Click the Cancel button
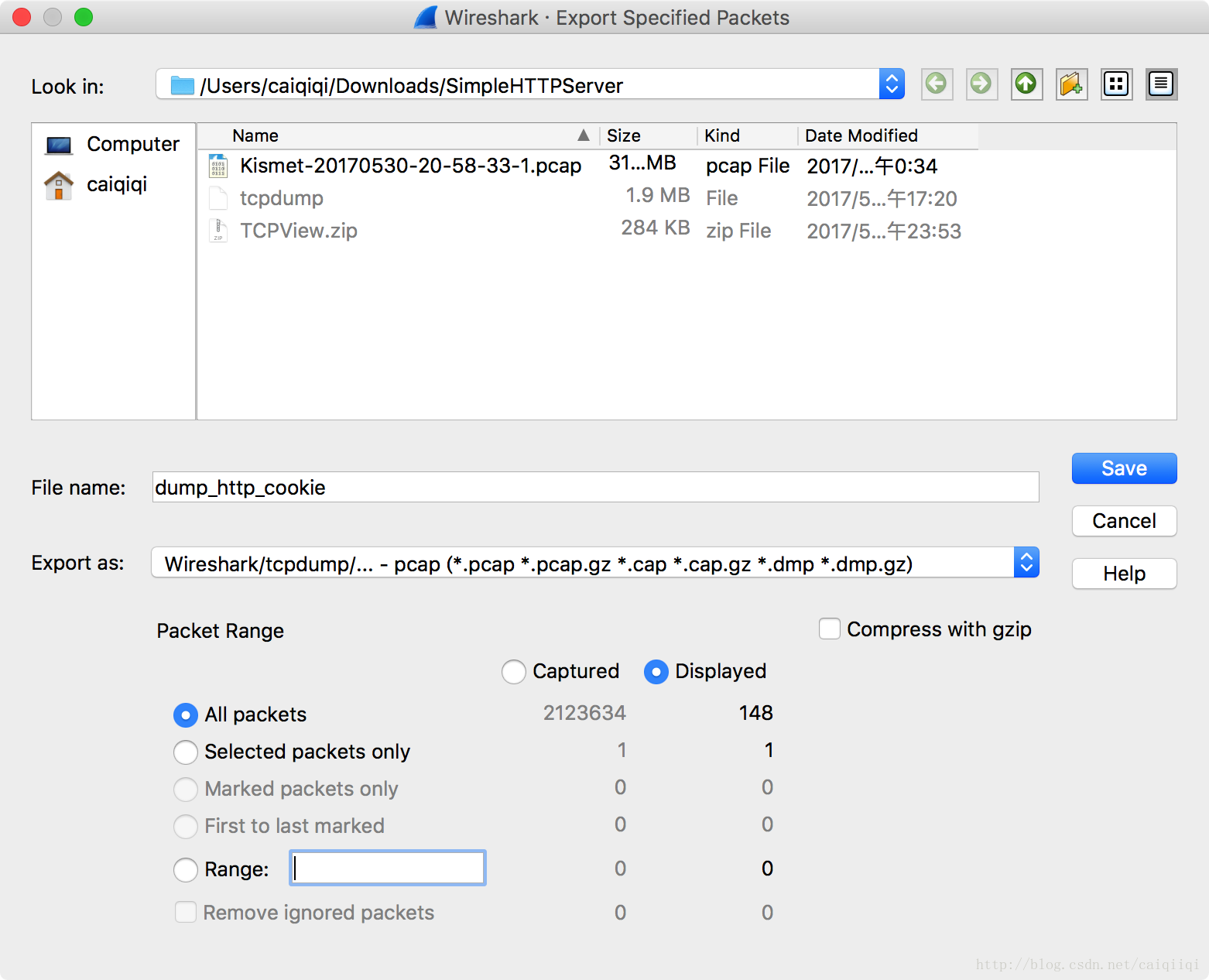 [x=1124, y=521]
